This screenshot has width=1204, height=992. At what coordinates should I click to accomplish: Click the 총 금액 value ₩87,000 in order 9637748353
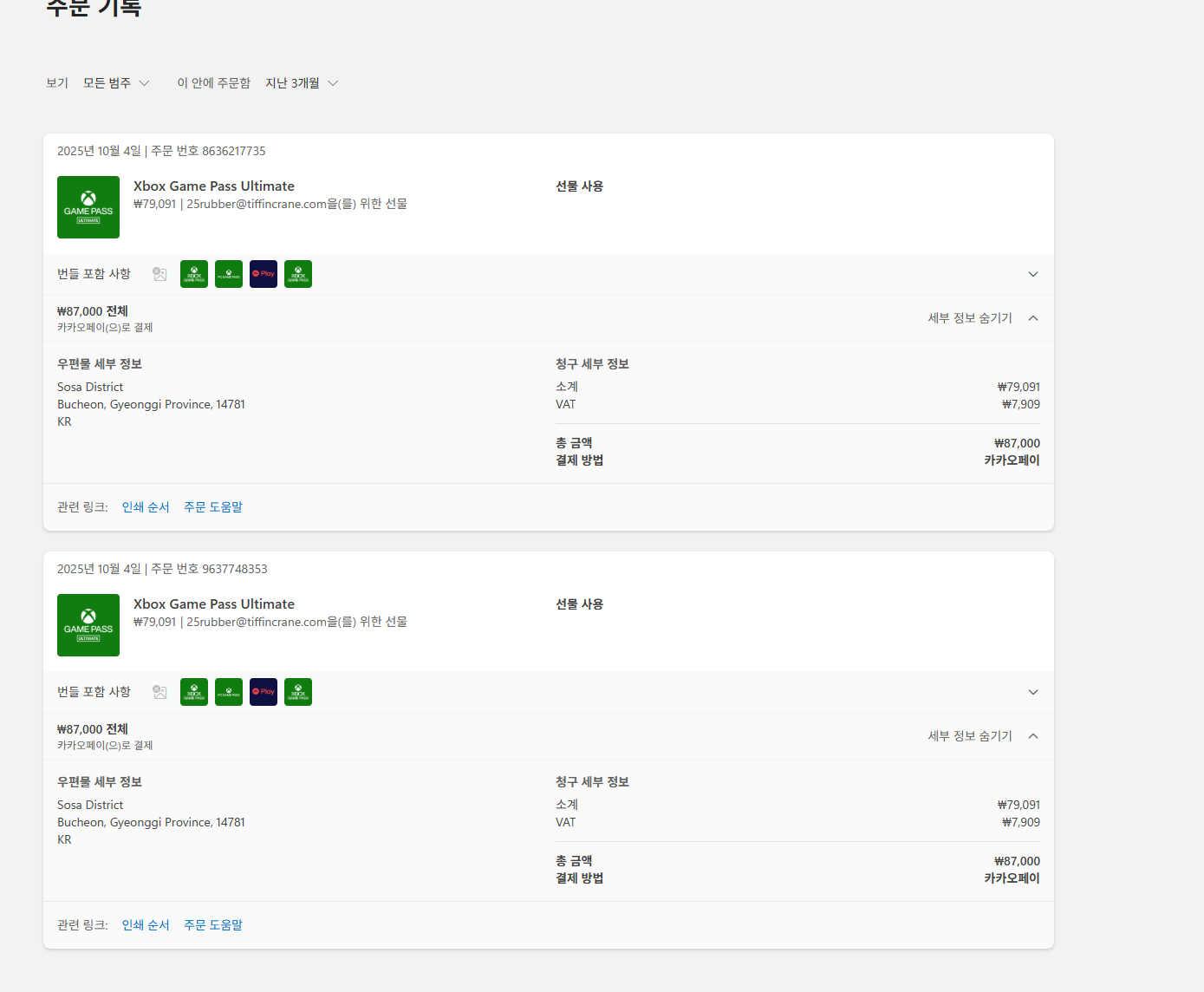point(1017,861)
